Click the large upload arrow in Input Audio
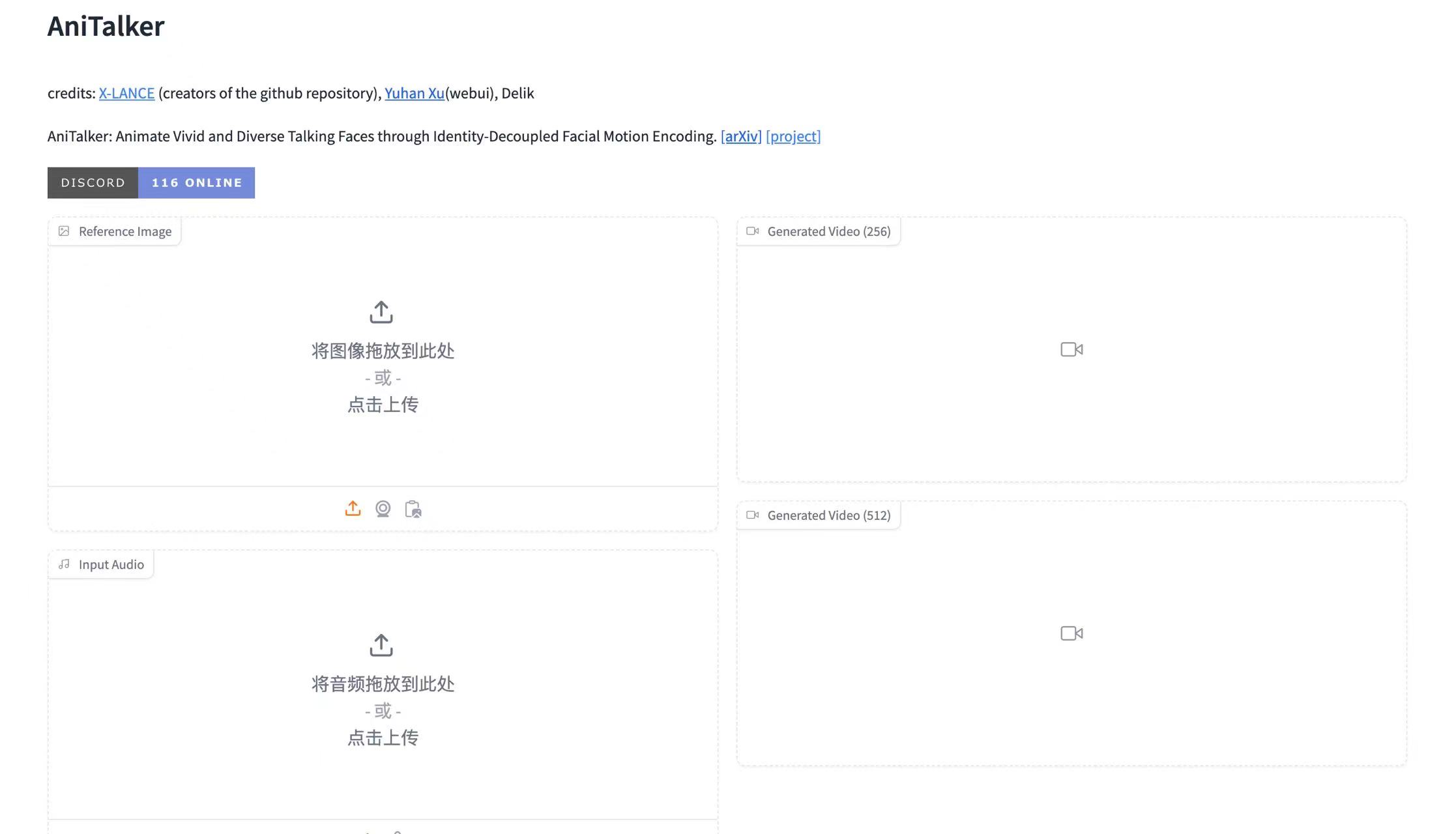The height and width of the screenshot is (834, 1456). 381,645
